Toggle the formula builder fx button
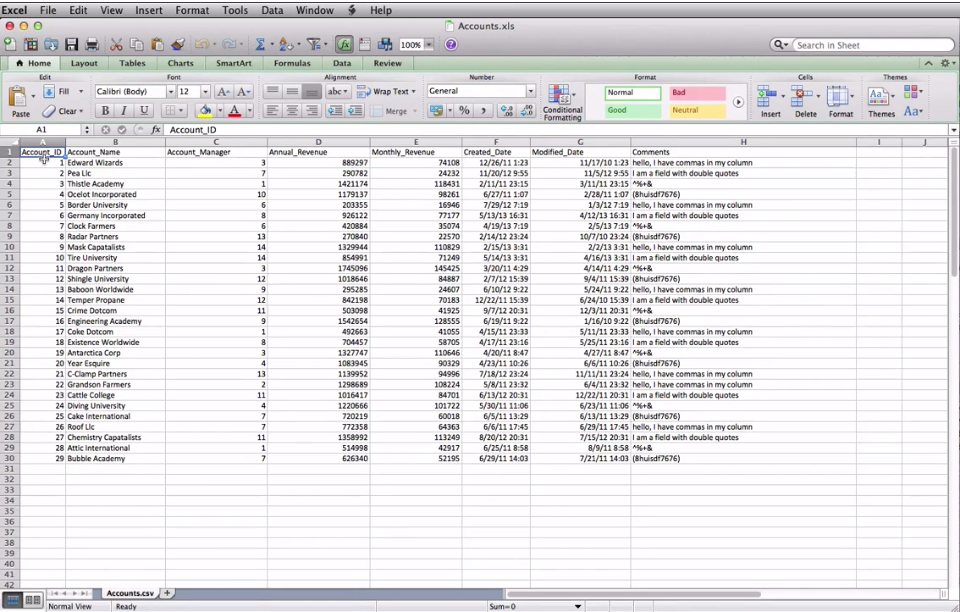Viewport: 960px width, 612px height. 344,44
